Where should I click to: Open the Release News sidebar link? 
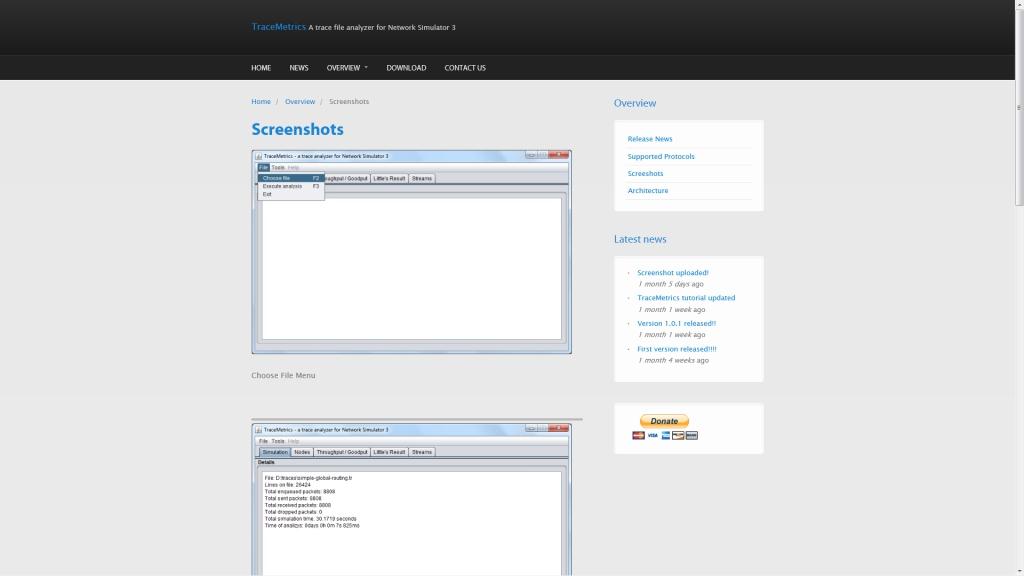point(650,139)
